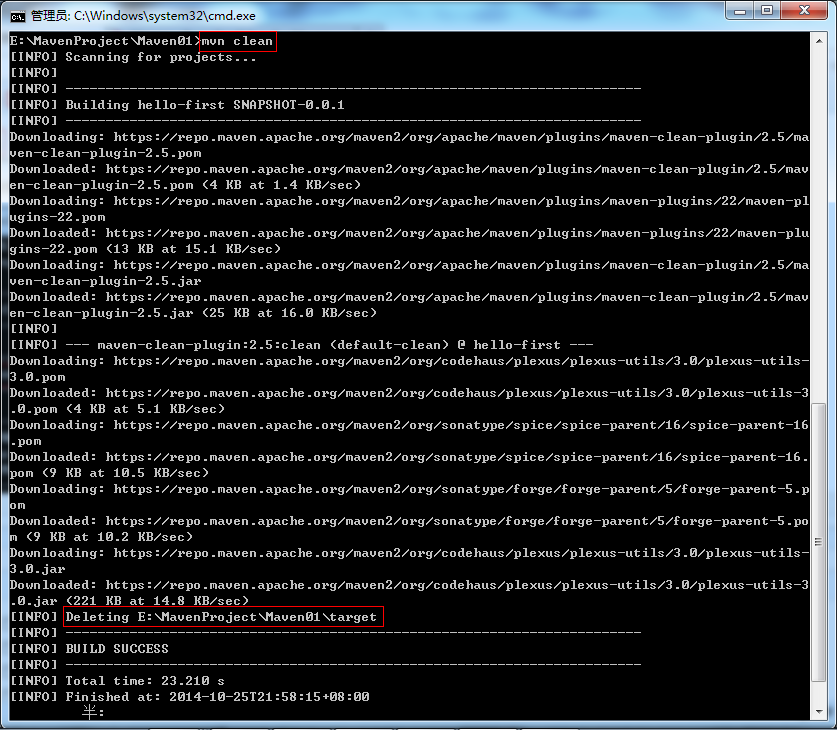Click the 'mvn clean' command text
This screenshot has width=837, height=730.
click(x=238, y=41)
